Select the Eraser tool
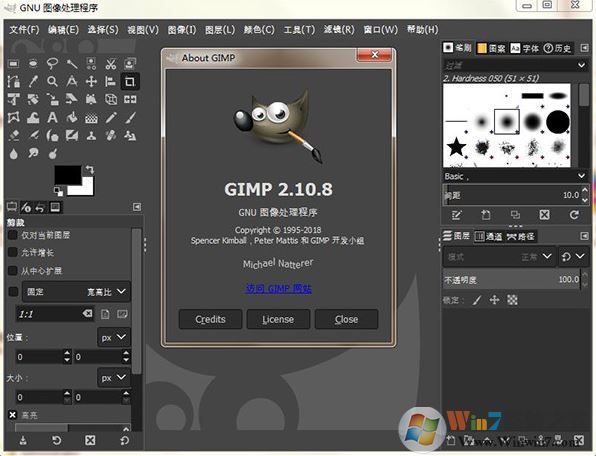This screenshot has width=596, height=456. click(14, 135)
